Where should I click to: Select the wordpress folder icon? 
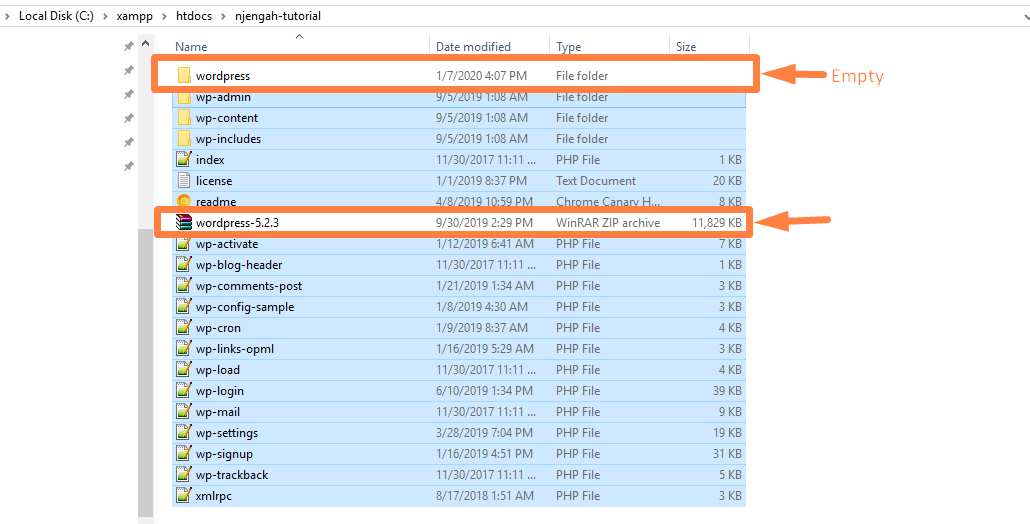tap(184, 76)
